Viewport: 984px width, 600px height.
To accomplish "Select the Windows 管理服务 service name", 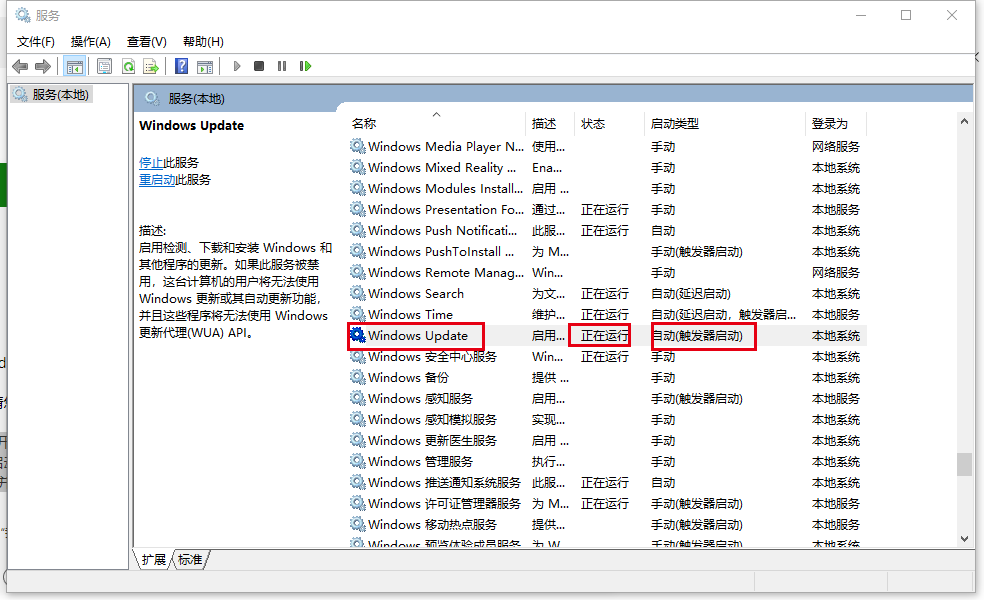I will point(420,462).
